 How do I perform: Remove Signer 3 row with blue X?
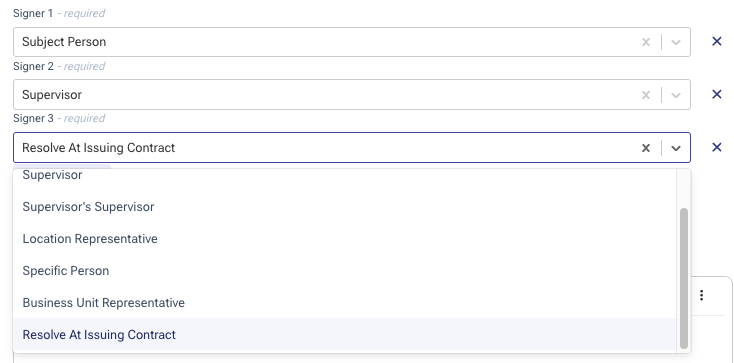716,148
